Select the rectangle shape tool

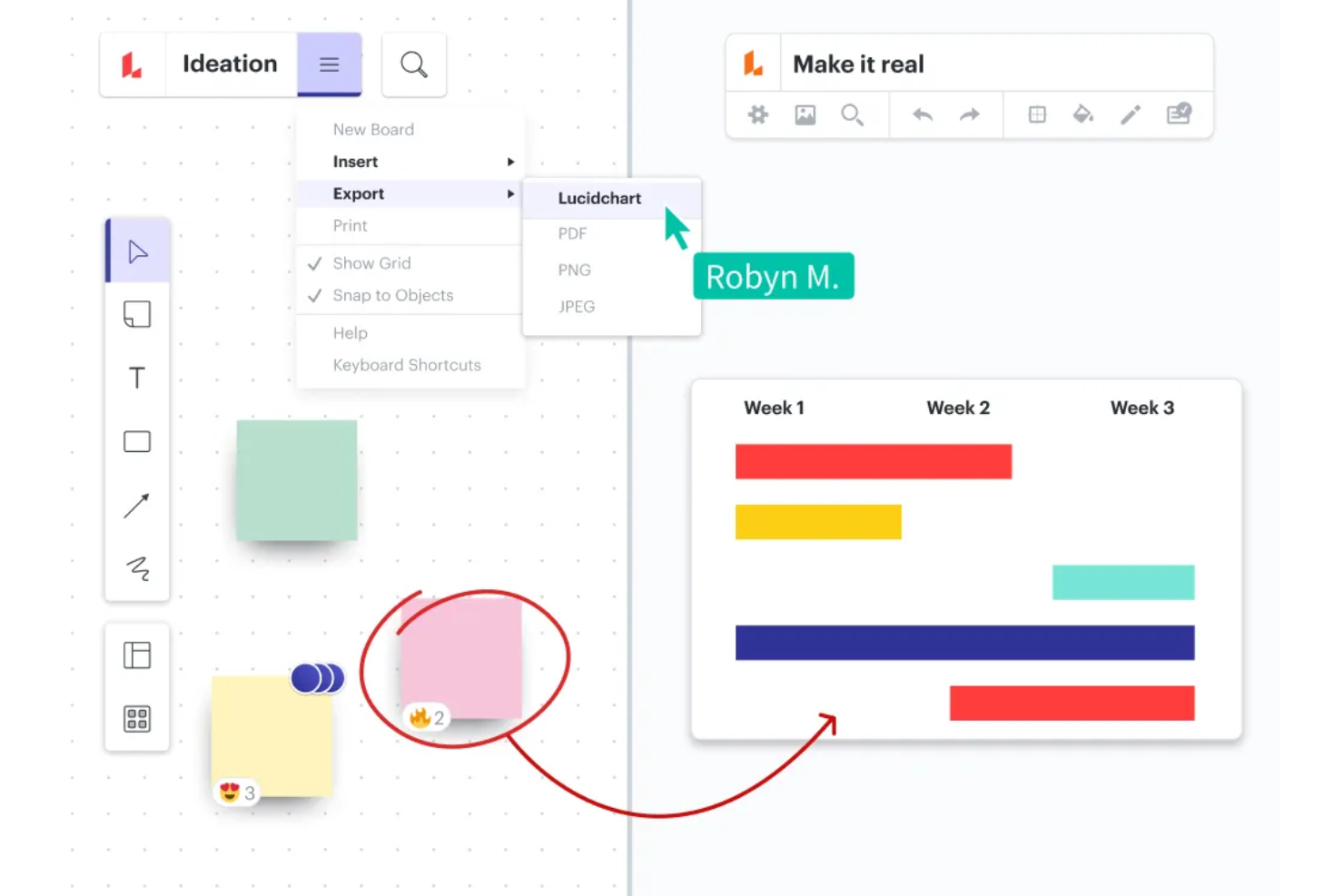coord(137,441)
